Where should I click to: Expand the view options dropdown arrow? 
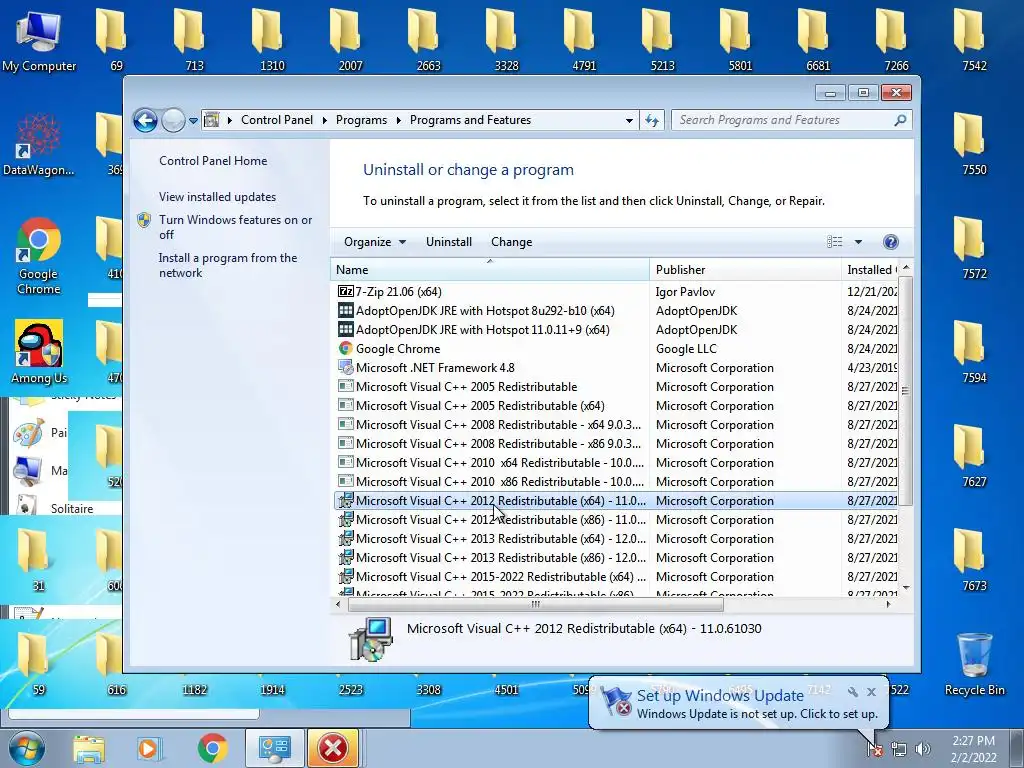pyautogui.click(x=858, y=242)
